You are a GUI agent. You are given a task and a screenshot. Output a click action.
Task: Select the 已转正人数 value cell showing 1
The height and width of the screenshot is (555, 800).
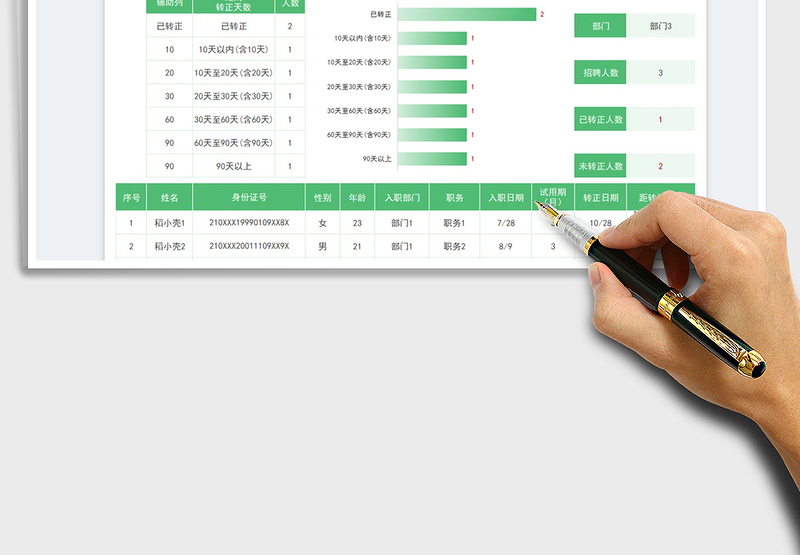[661, 120]
